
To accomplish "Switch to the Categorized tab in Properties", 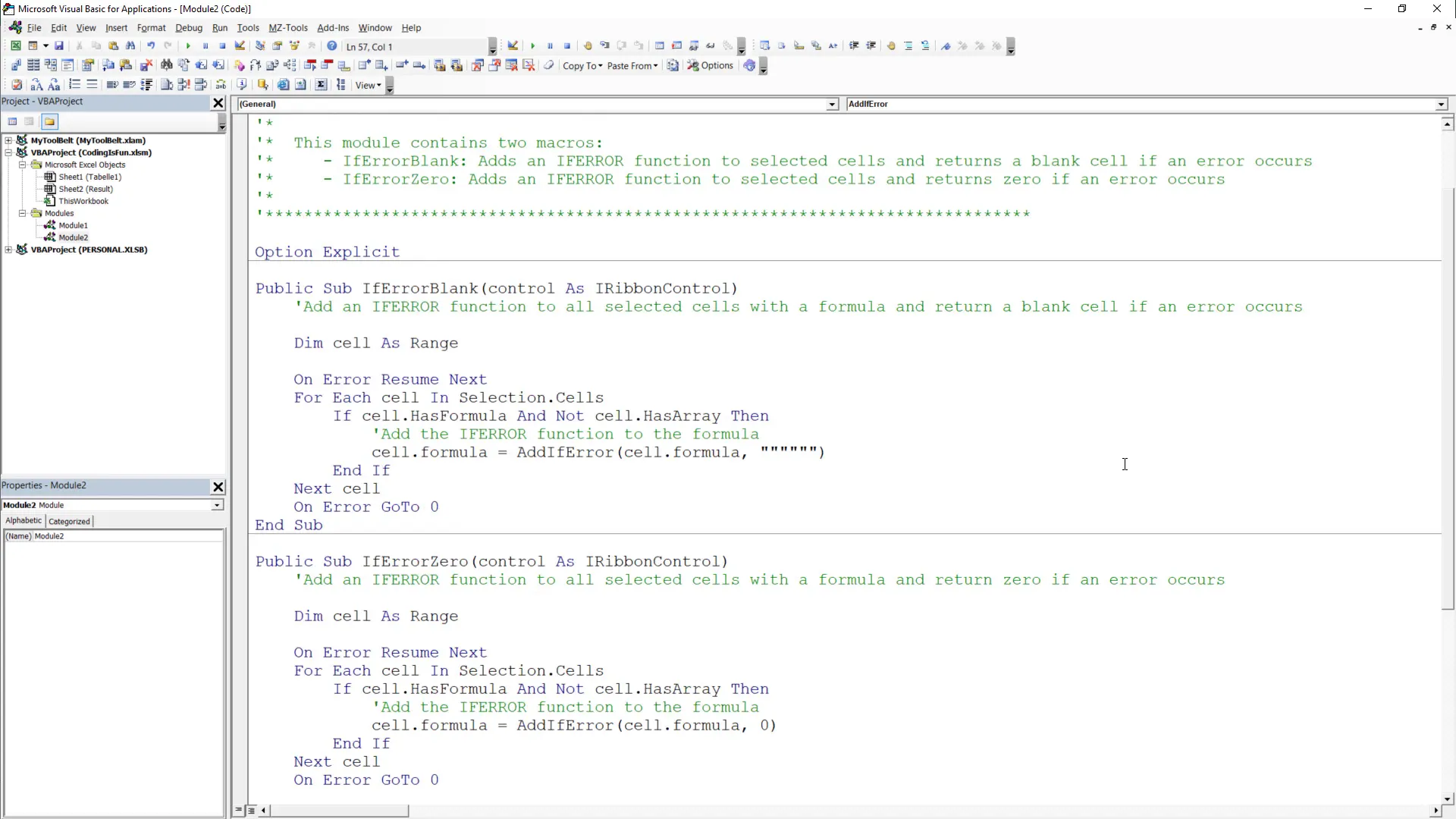I will click(68, 521).
